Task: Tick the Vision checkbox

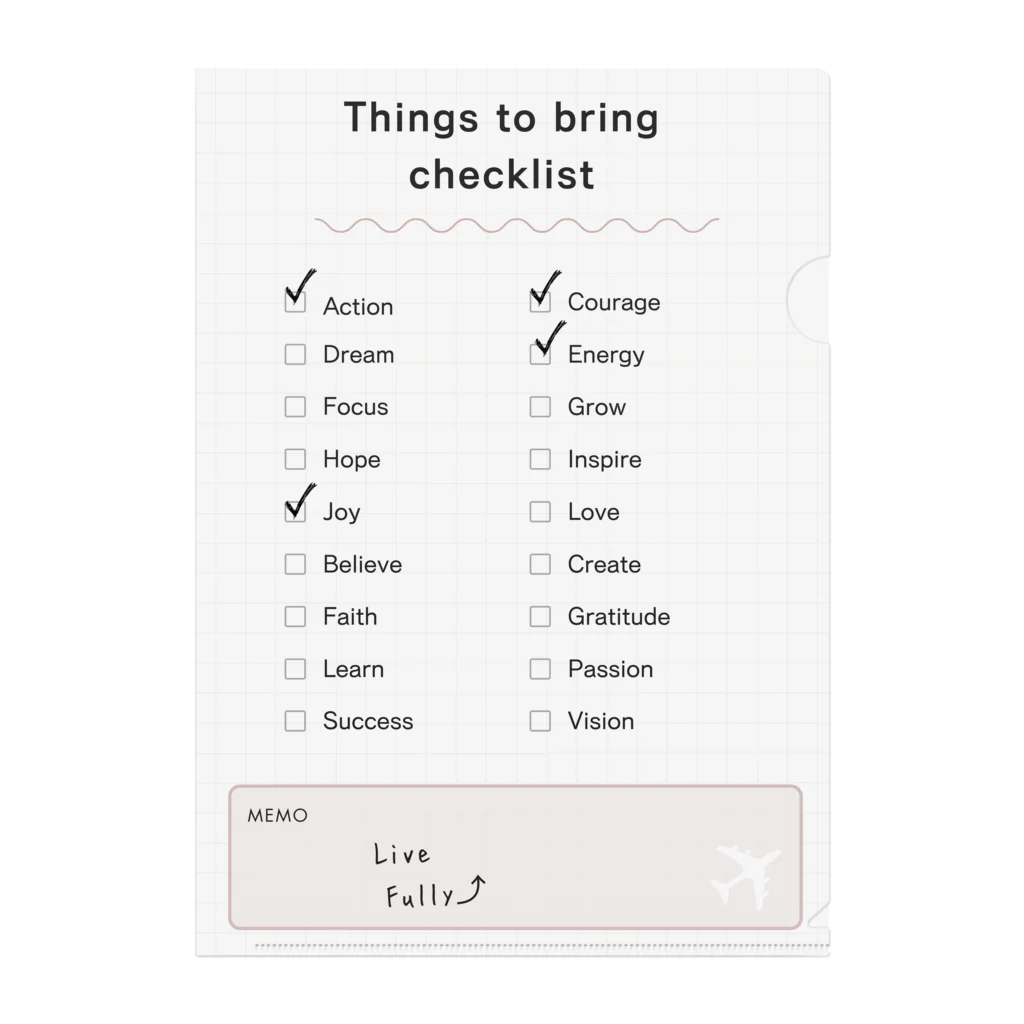Action: click(540, 721)
